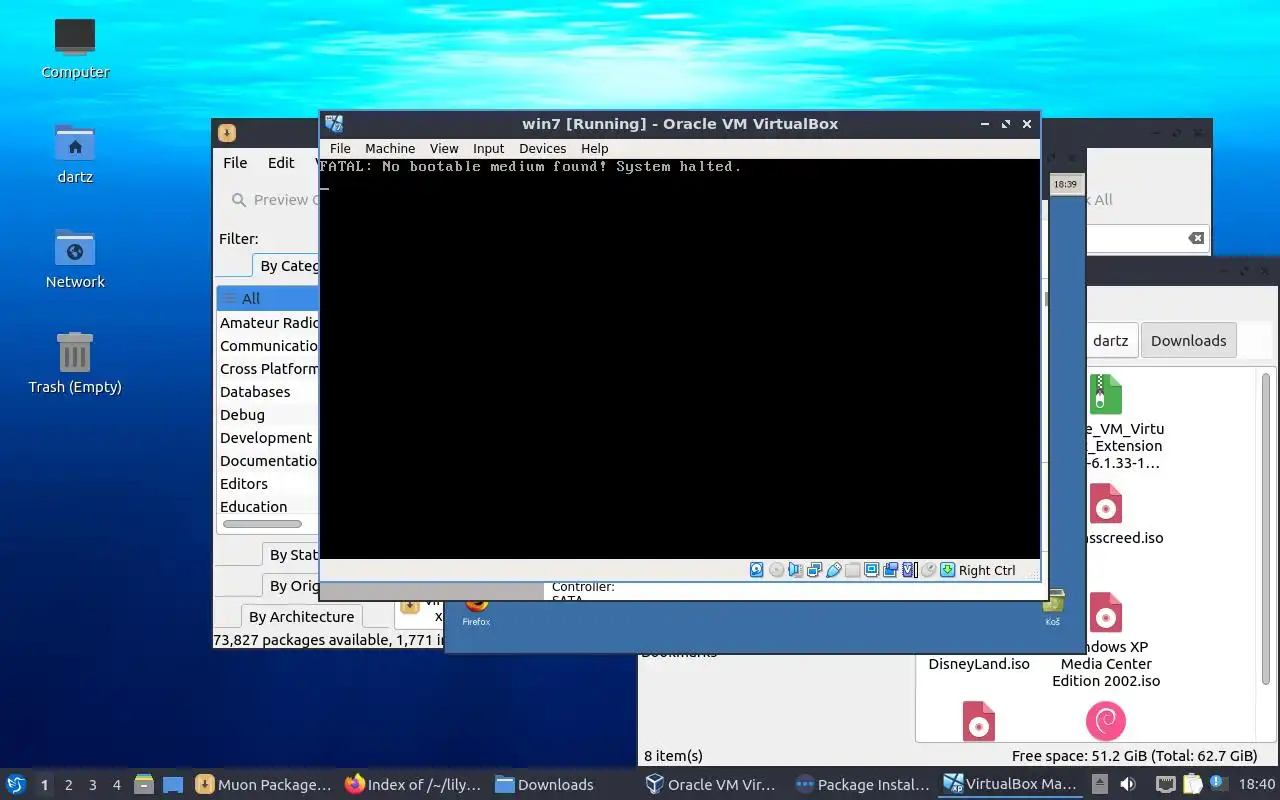Select Databases category in Muon

(267, 391)
